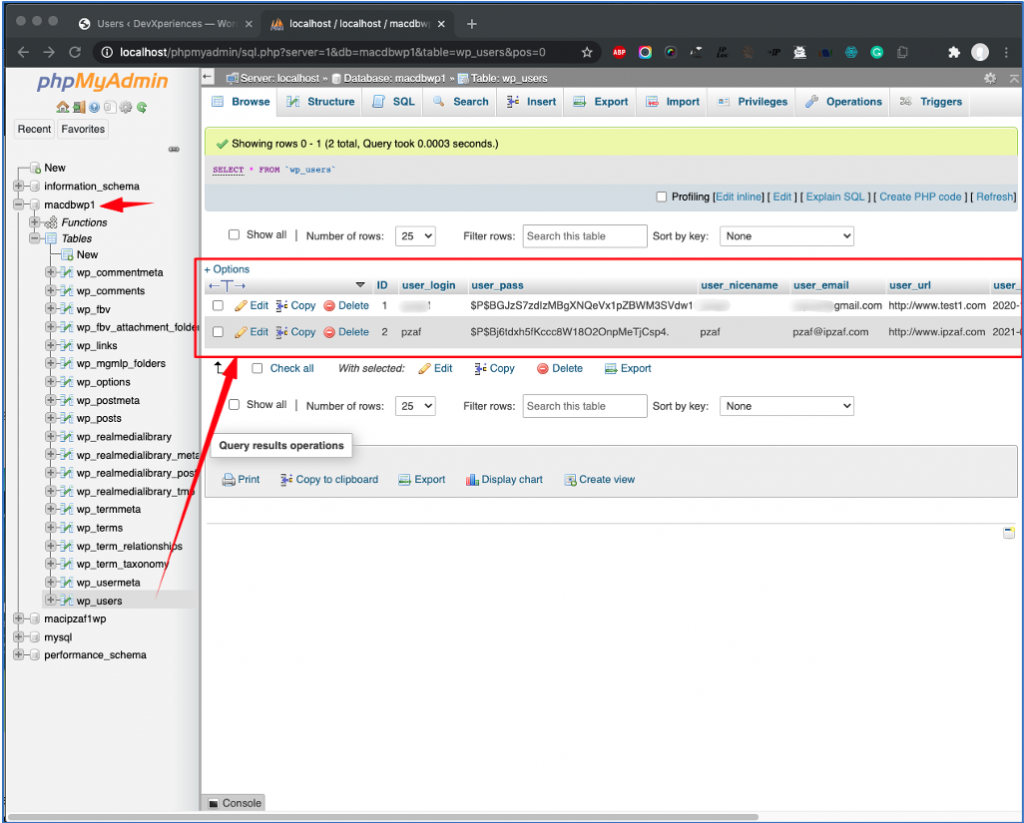Click the Favorites button in sidebar
The width and height of the screenshot is (1024, 823).
[83, 129]
